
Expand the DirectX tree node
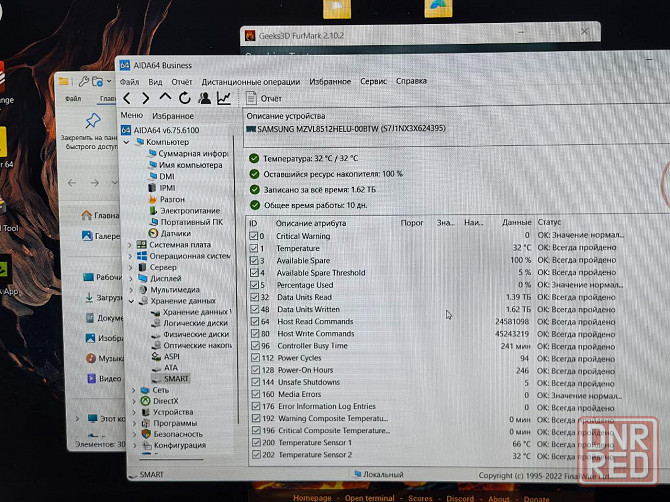(x=134, y=401)
